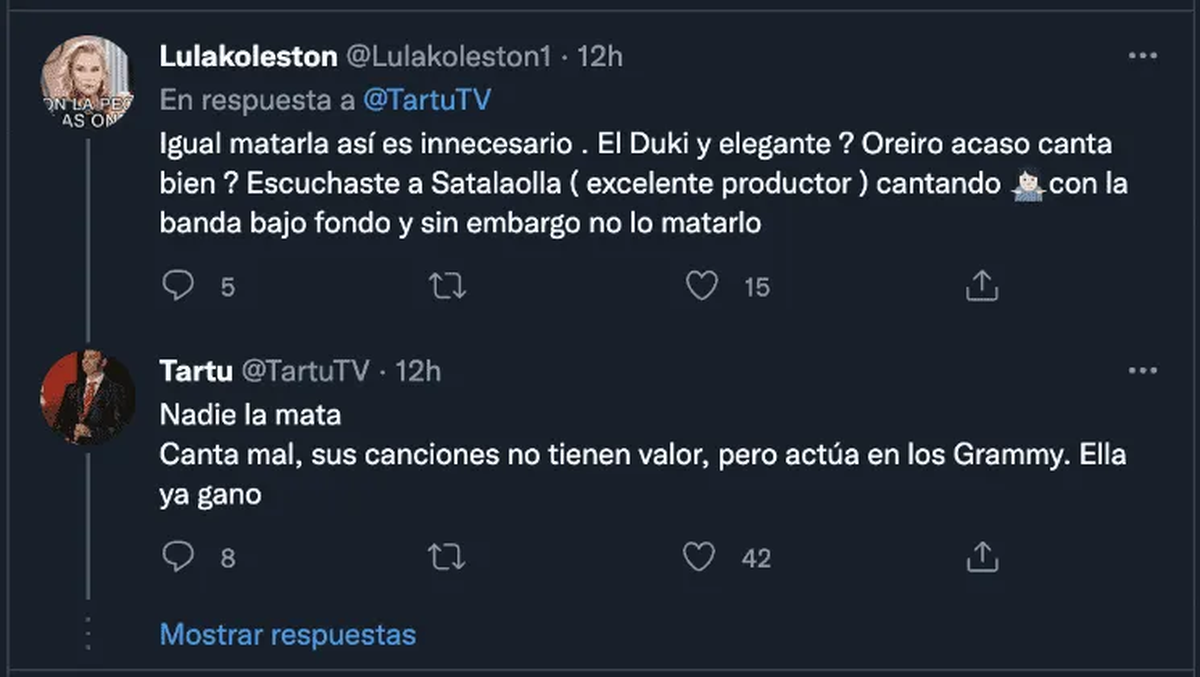This screenshot has height=677, width=1200.
Task: Click the like count showing 42
Action: point(755,558)
